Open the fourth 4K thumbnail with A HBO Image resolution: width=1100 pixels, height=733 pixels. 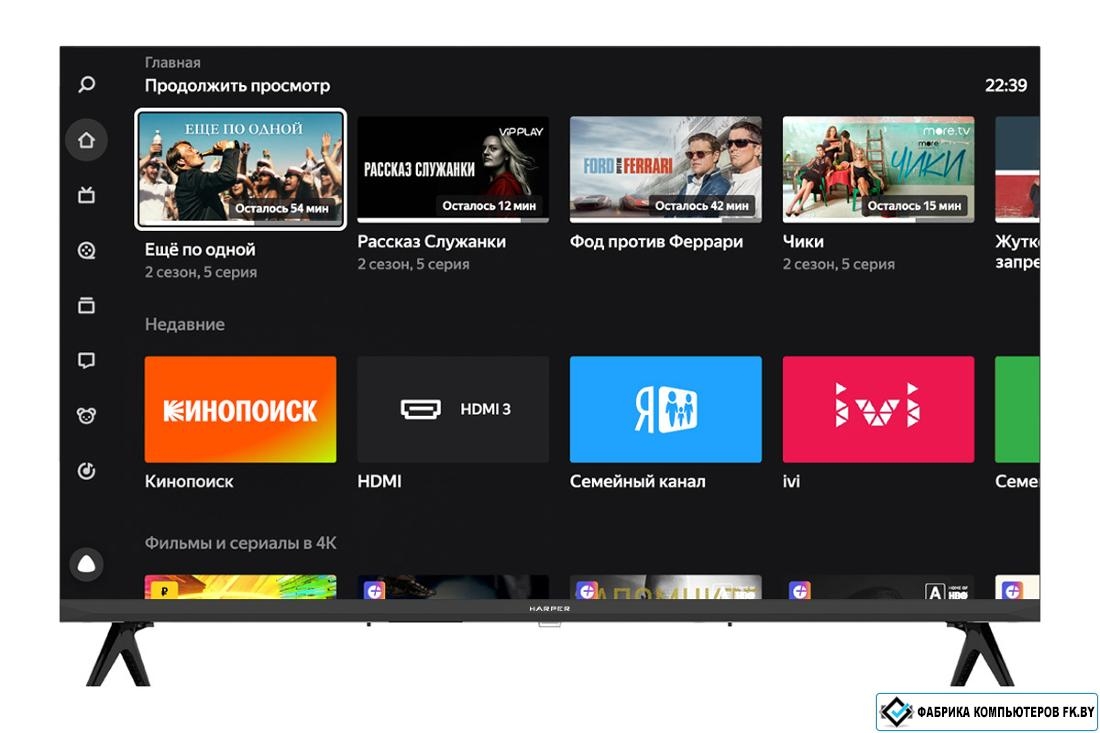click(878, 587)
